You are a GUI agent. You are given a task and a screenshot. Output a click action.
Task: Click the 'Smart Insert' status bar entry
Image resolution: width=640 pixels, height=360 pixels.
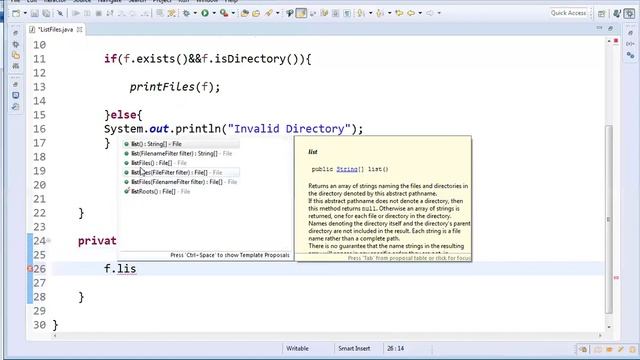tap(354, 349)
